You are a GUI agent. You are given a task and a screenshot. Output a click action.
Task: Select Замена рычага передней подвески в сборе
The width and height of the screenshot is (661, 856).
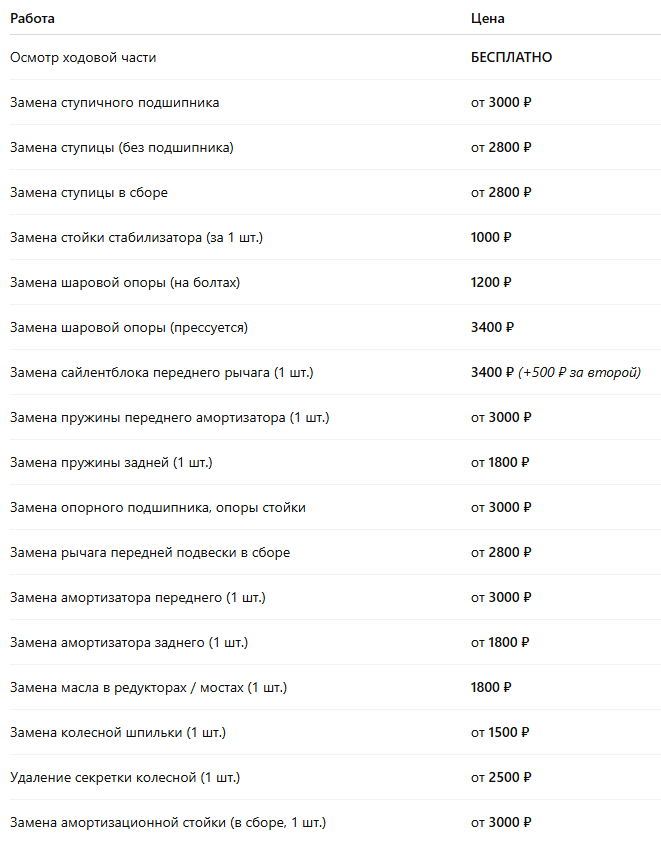[150, 552]
